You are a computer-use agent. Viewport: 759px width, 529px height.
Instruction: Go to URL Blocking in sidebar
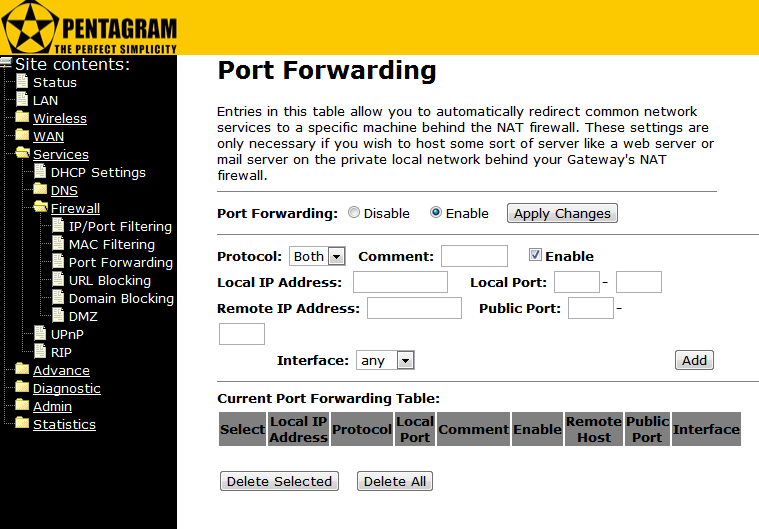click(109, 280)
